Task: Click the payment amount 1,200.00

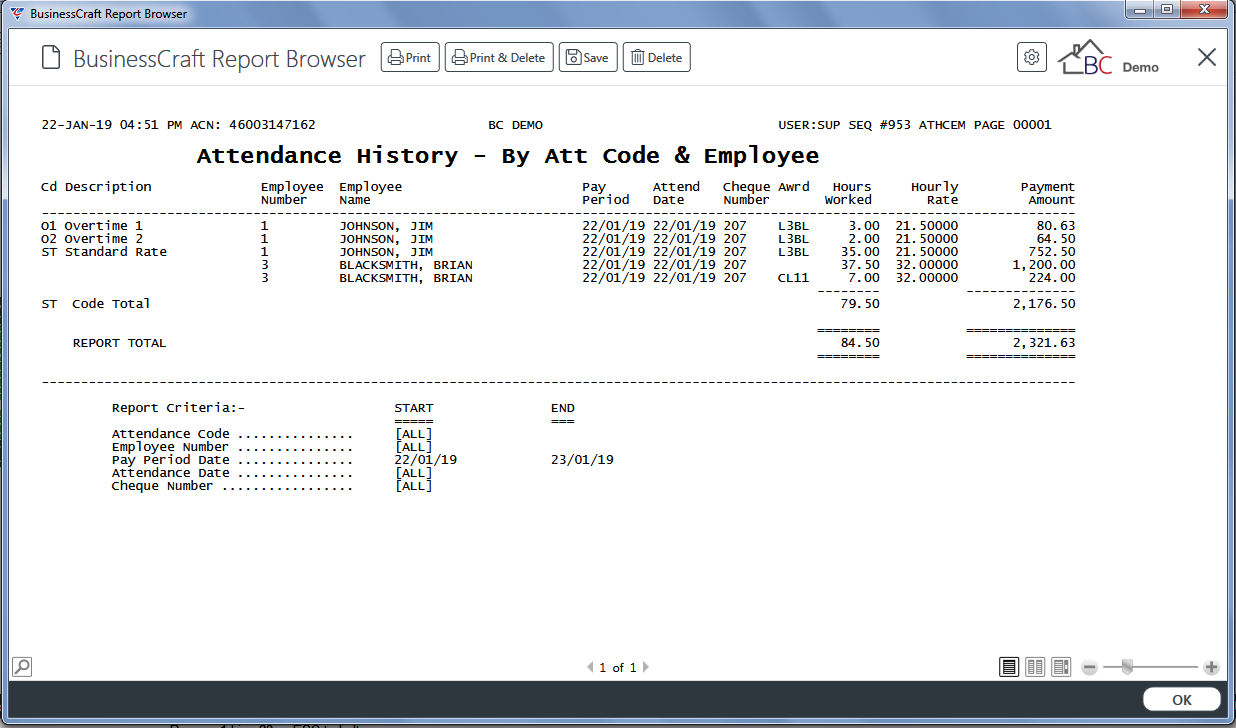Action: point(1044,265)
